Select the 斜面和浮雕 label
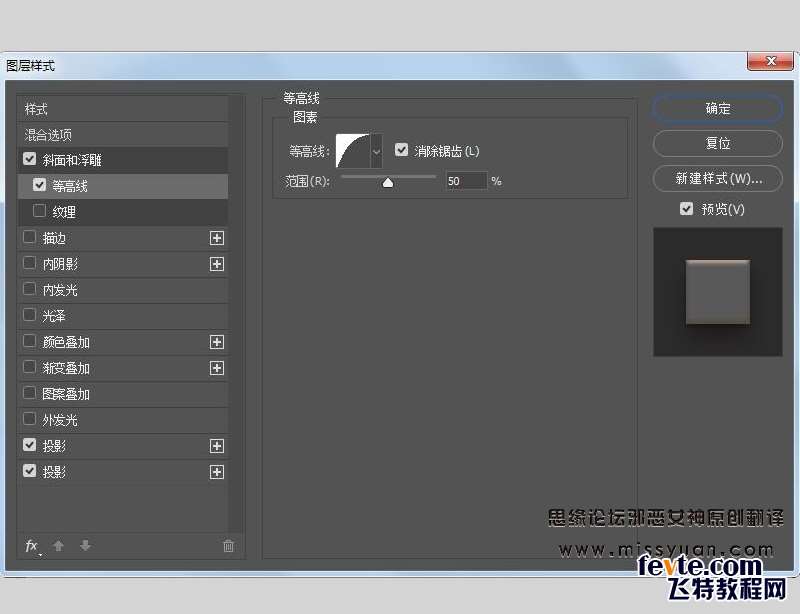 pos(72,160)
